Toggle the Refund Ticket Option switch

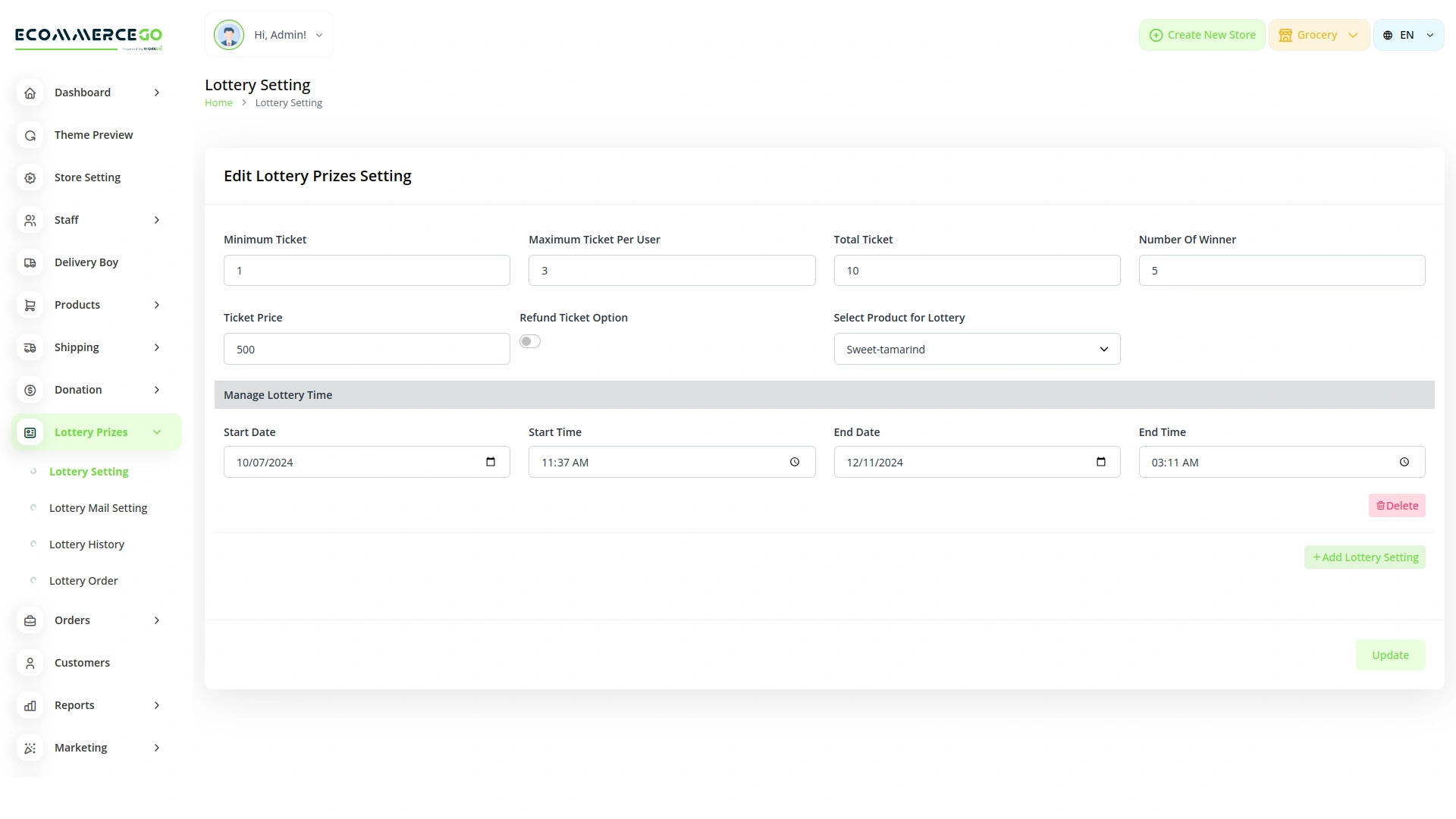pos(530,341)
